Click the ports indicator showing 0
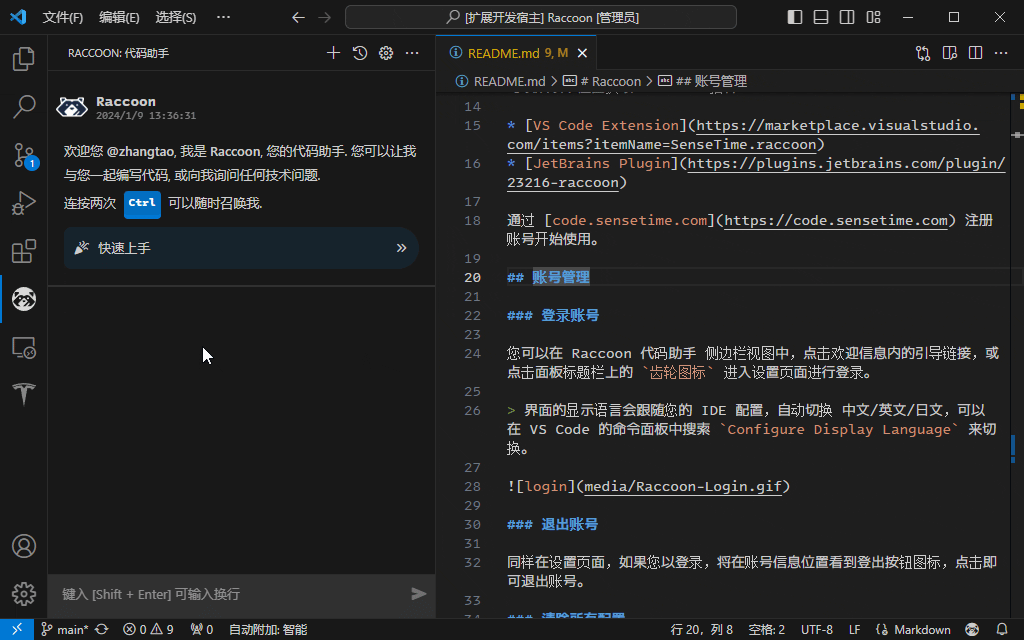This screenshot has width=1024, height=640. (x=202, y=630)
